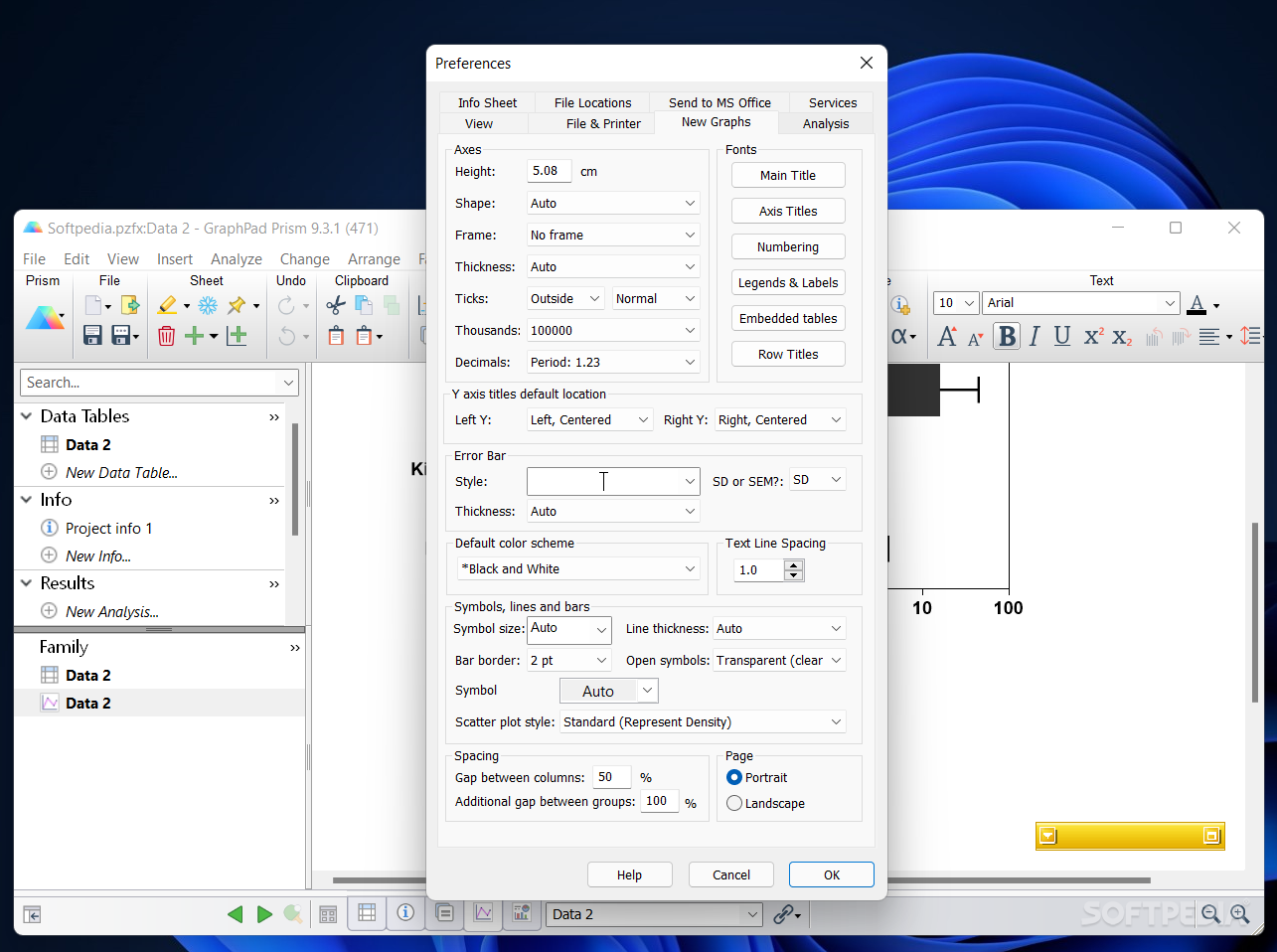Open the Analyze menu in Prism

[237, 258]
